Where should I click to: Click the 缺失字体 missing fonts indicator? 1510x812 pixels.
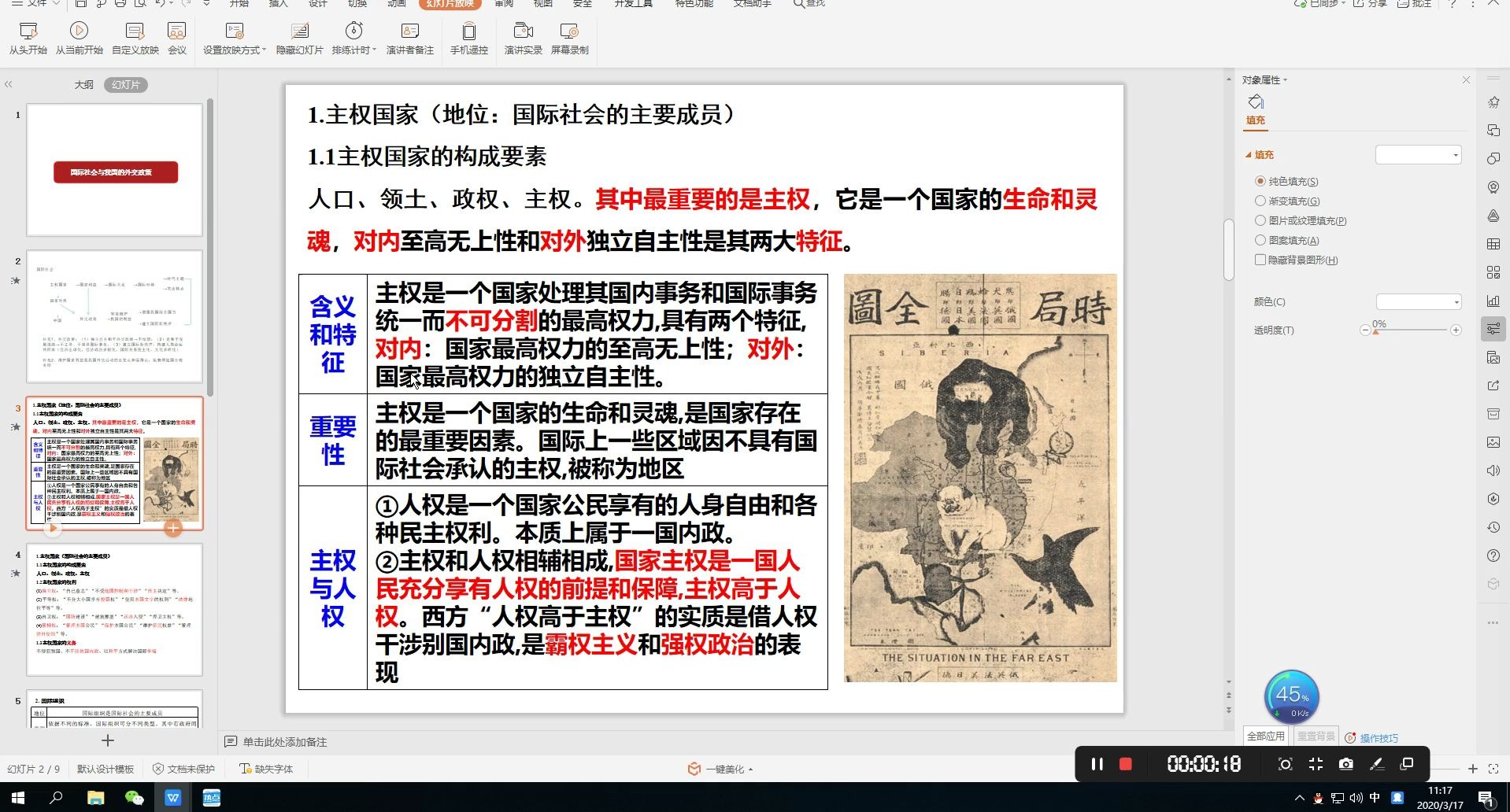click(266, 769)
